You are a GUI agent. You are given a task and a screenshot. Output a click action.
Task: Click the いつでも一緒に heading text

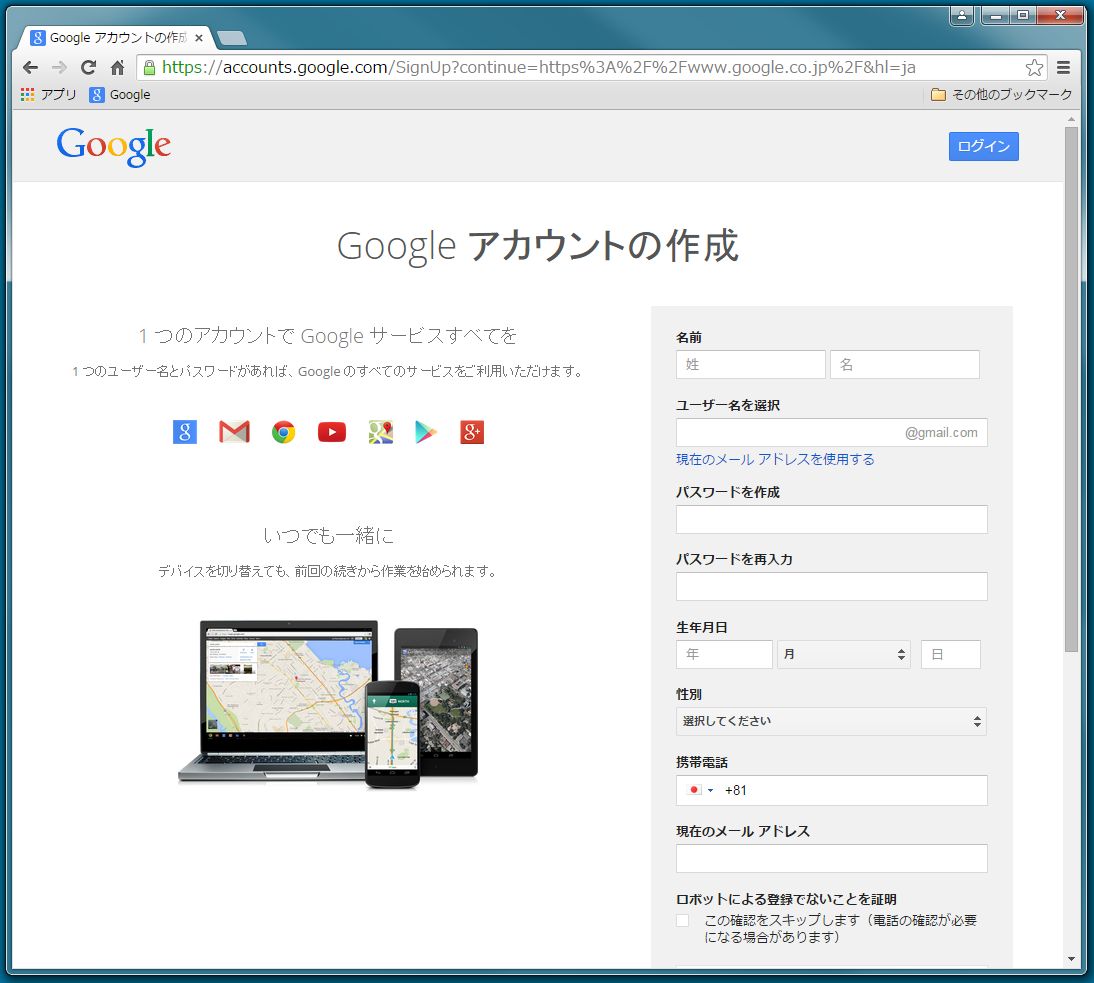pyautogui.click(x=328, y=536)
